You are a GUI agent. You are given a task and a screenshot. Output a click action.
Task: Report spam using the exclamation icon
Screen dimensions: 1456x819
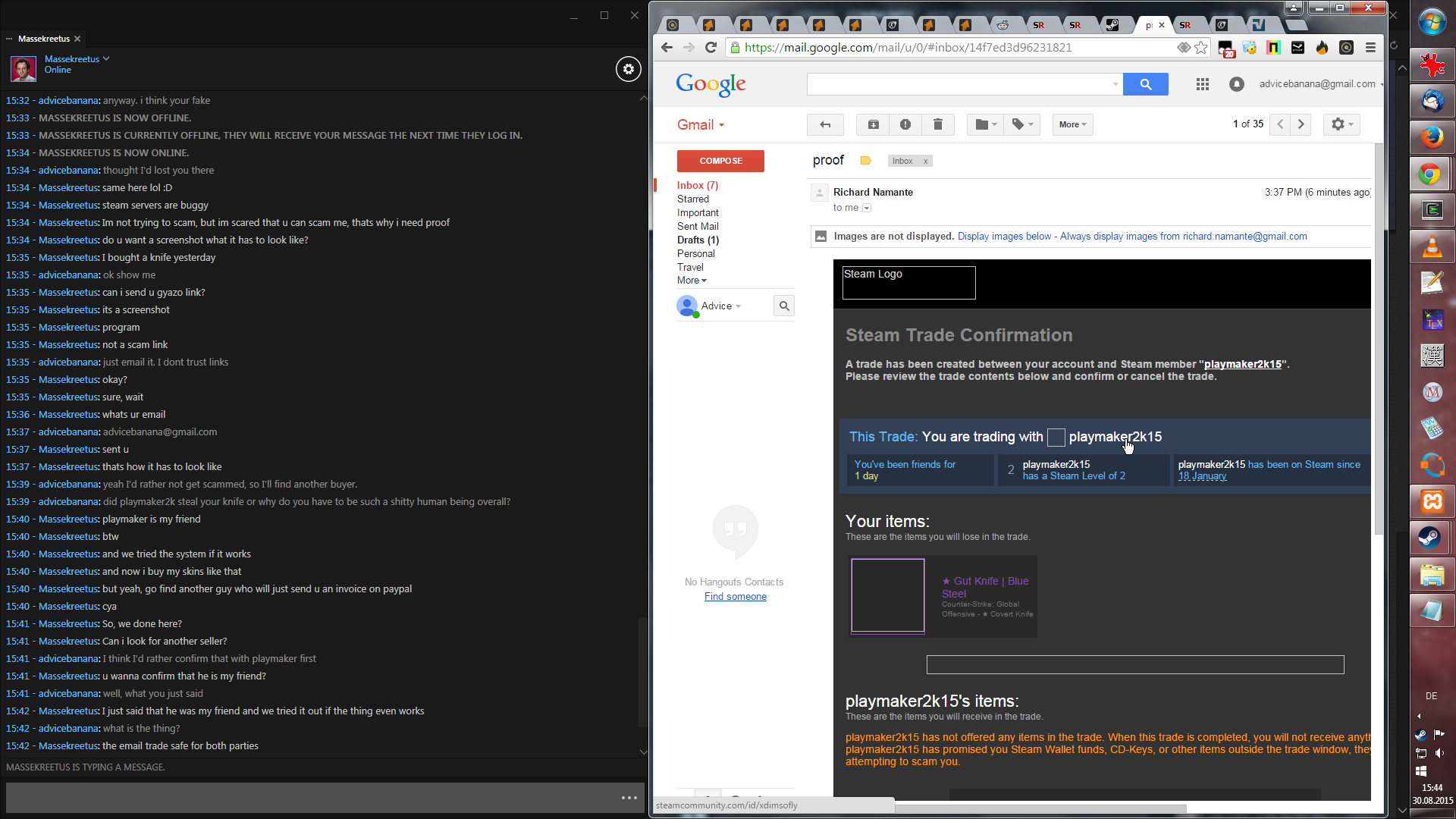[x=905, y=124]
